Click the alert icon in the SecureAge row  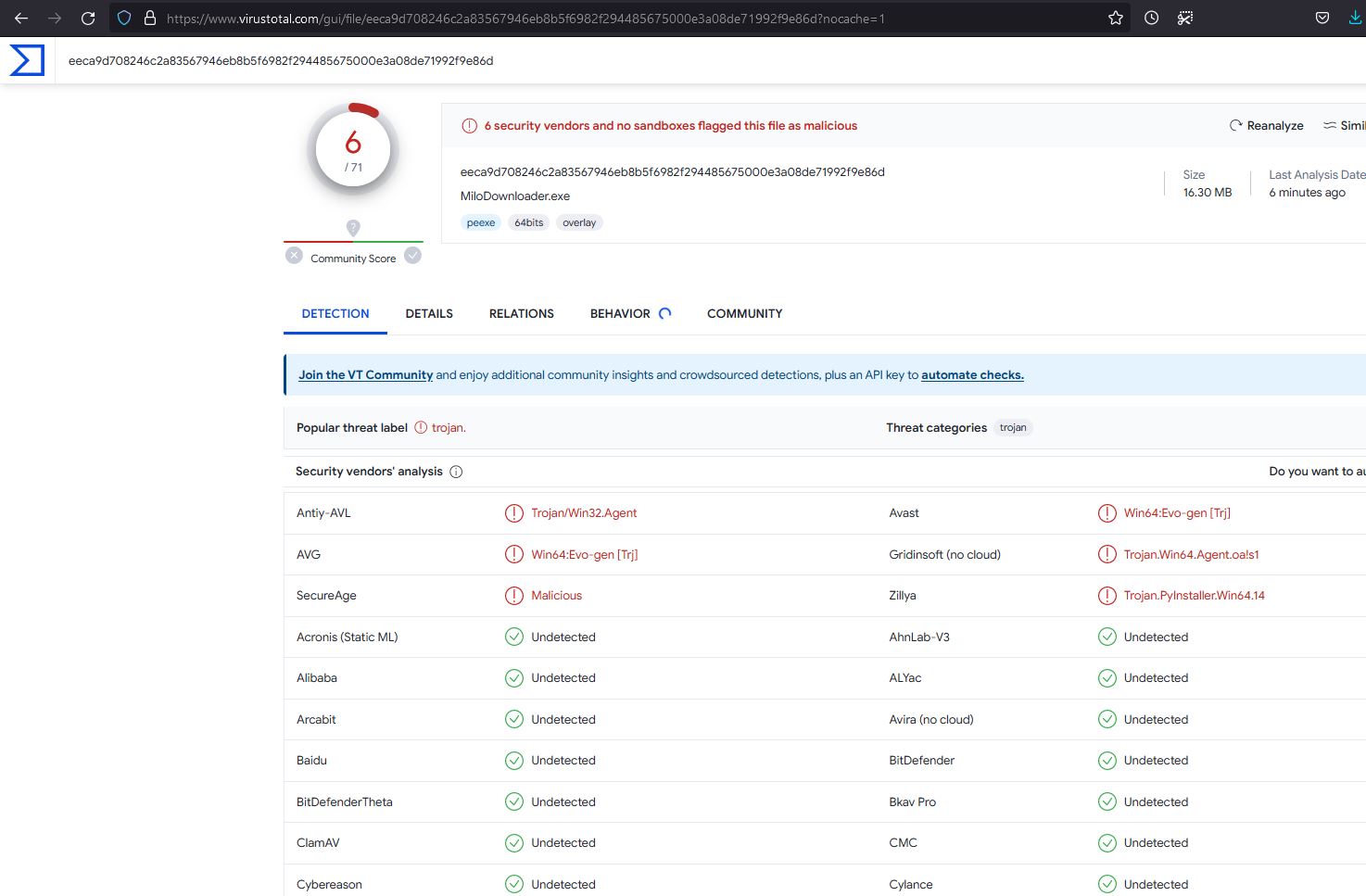[x=514, y=596]
